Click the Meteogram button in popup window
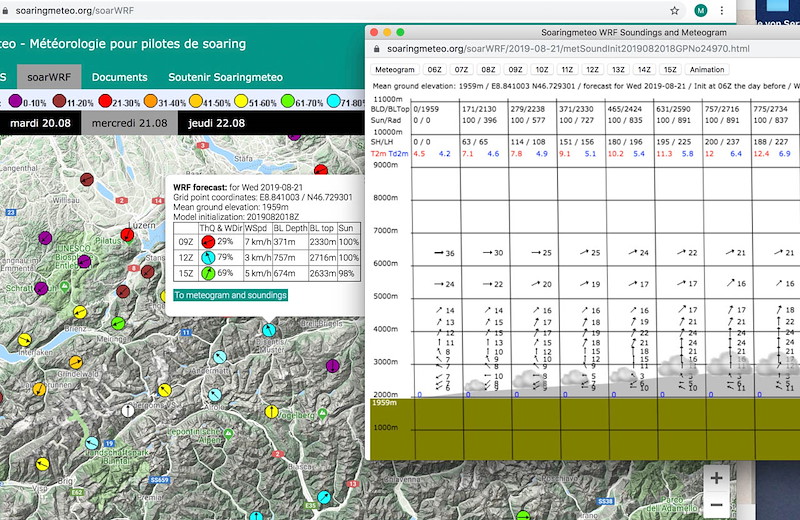This screenshot has height=520, width=800. [395, 69]
